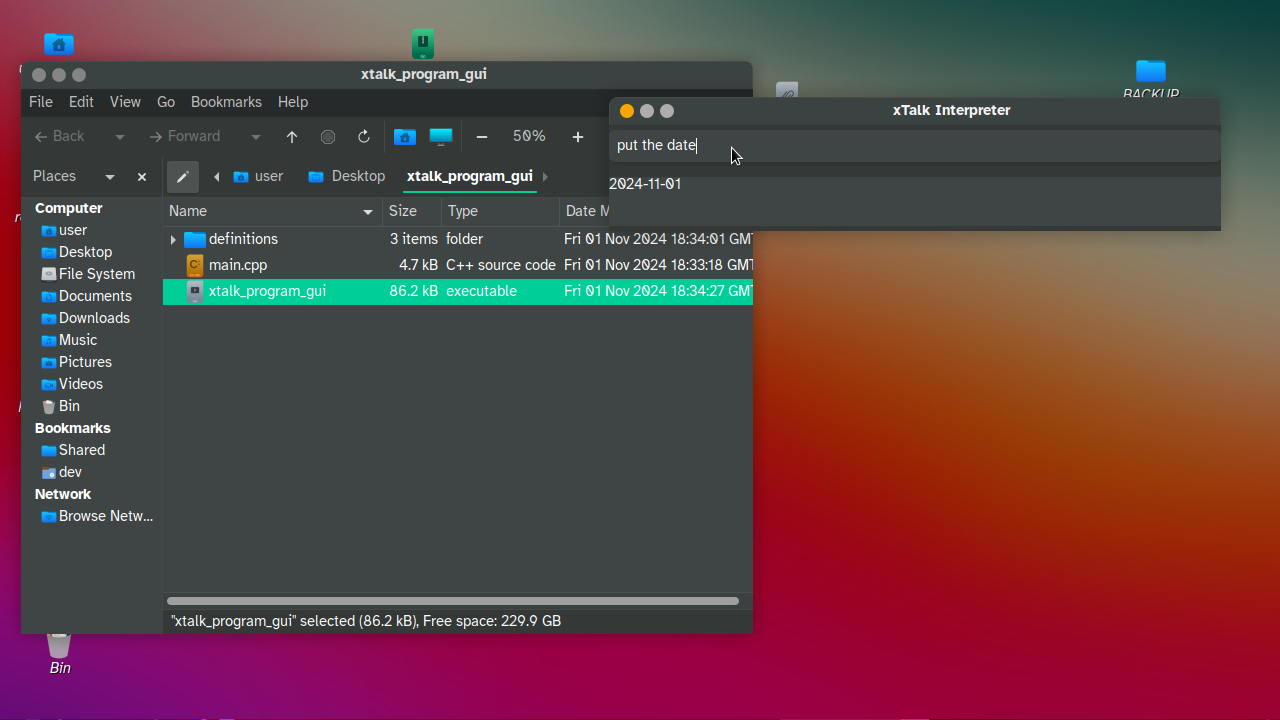Open the Go menu
Viewport: 1280px width, 720px height.
(x=166, y=102)
